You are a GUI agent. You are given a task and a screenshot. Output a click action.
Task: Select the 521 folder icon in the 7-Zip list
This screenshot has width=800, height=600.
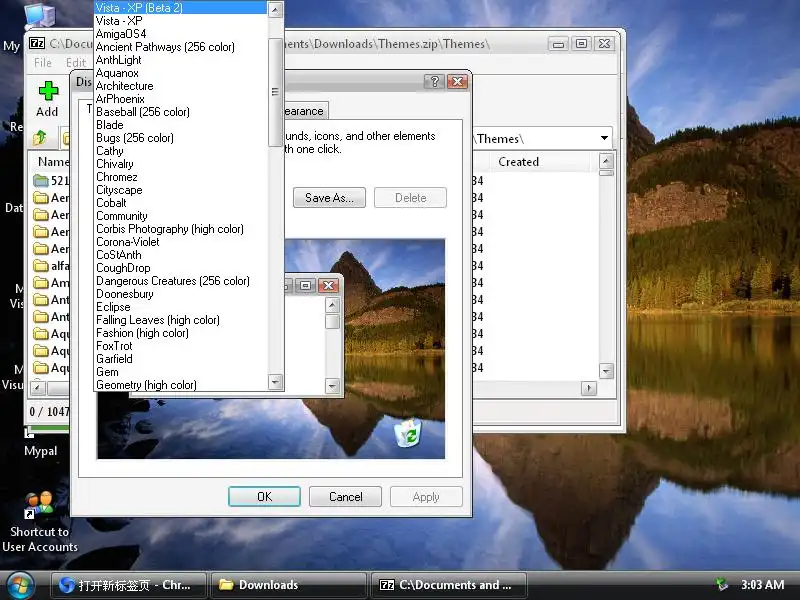[x=41, y=181]
